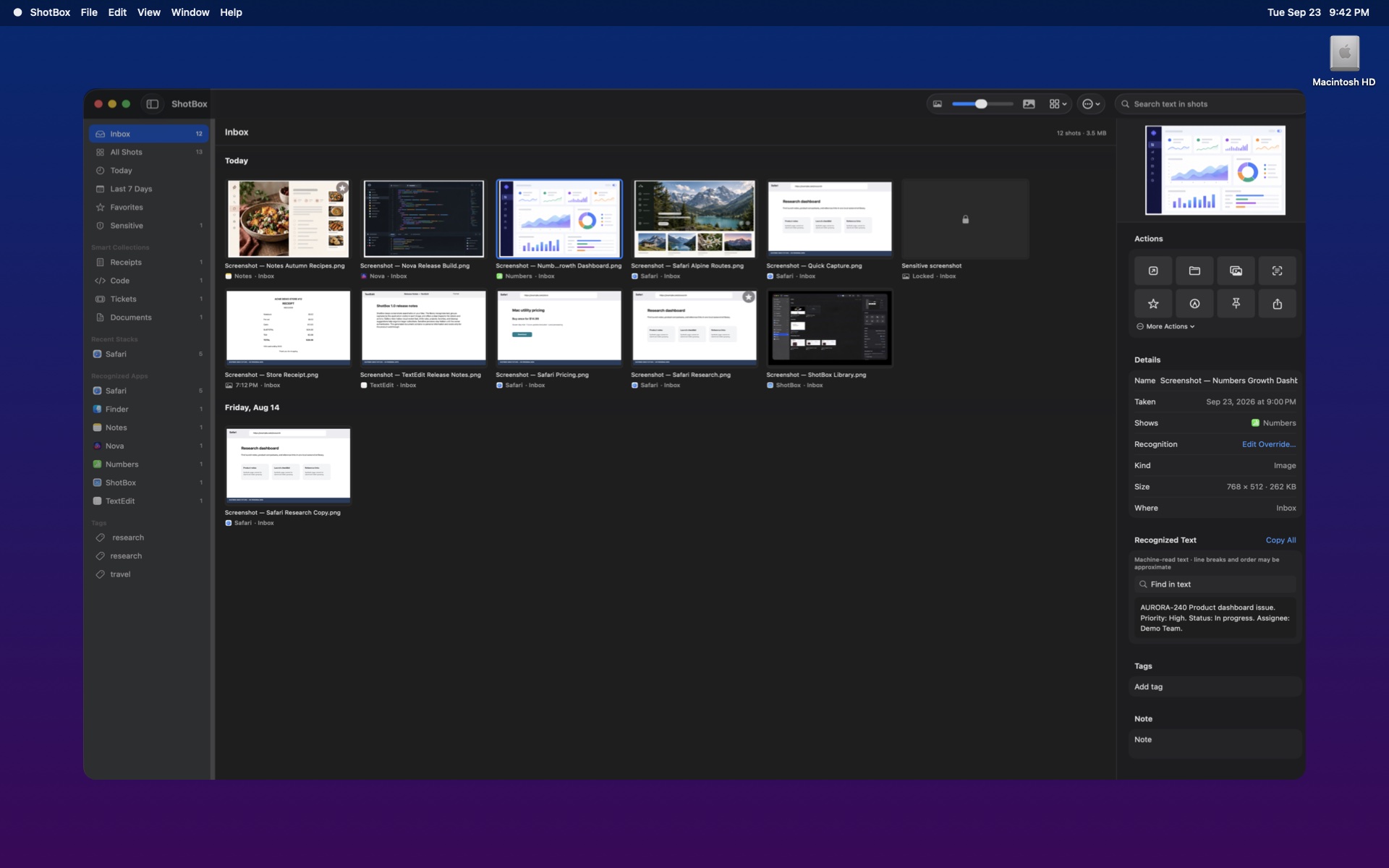The height and width of the screenshot is (868, 1389).
Task: Select Safari under Recent Stacks
Action: (148, 354)
